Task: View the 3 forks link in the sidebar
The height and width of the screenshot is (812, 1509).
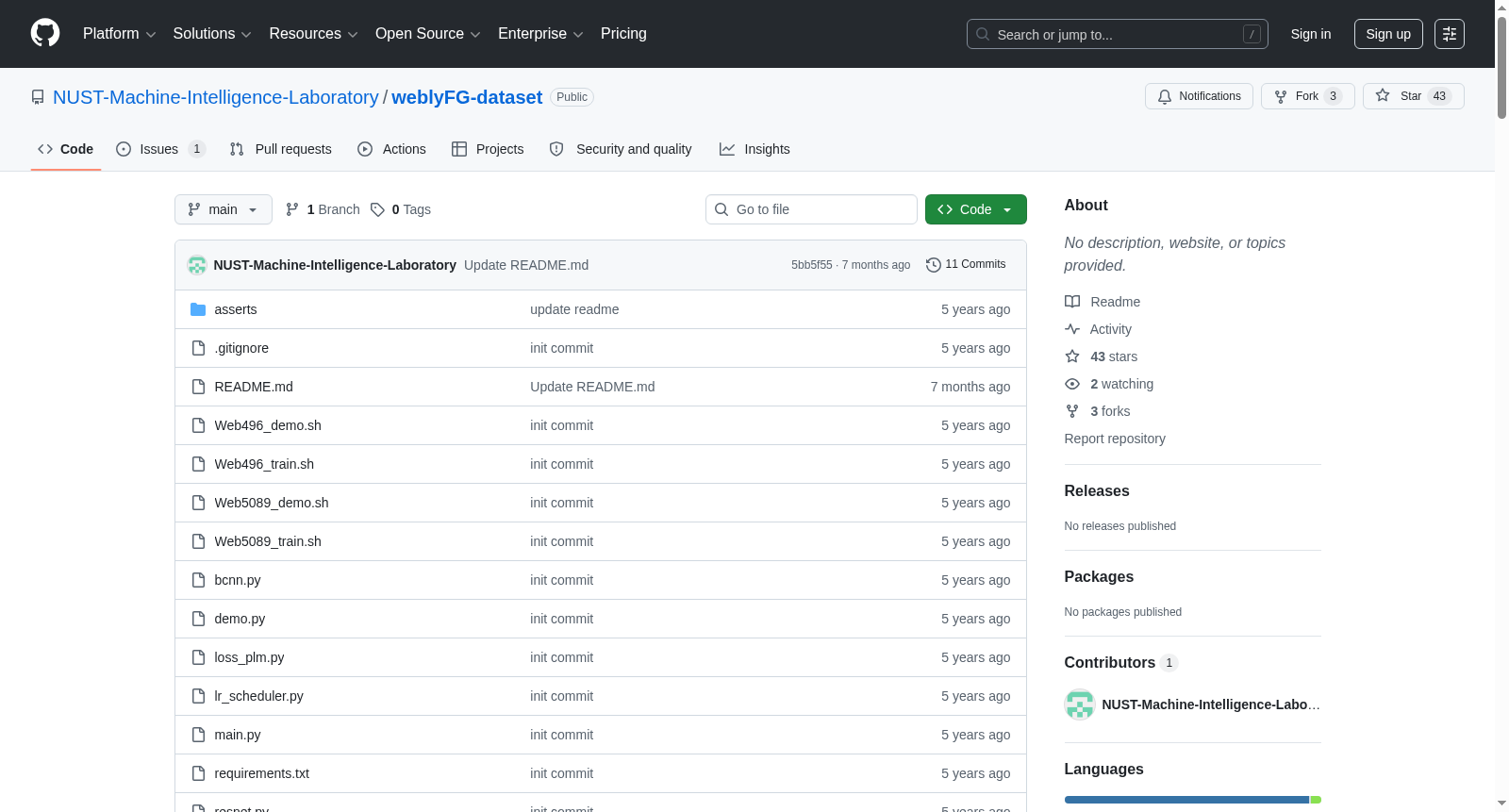Action: pyautogui.click(x=1097, y=411)
